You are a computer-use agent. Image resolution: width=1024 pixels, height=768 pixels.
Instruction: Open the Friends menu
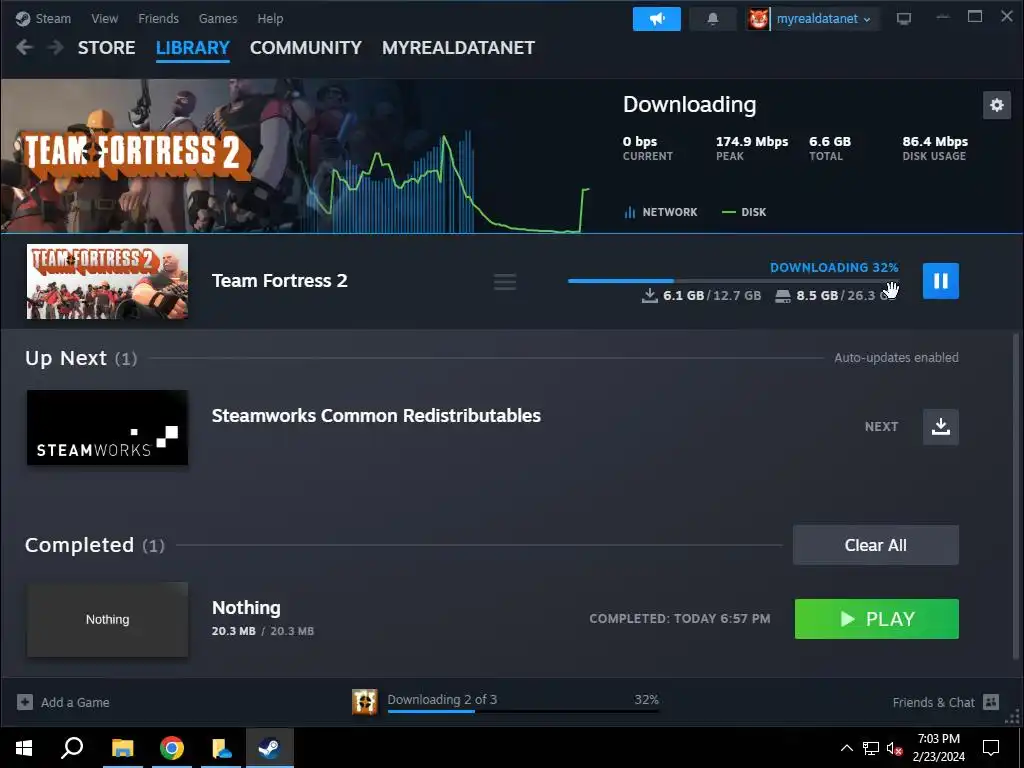click(158, 18)
